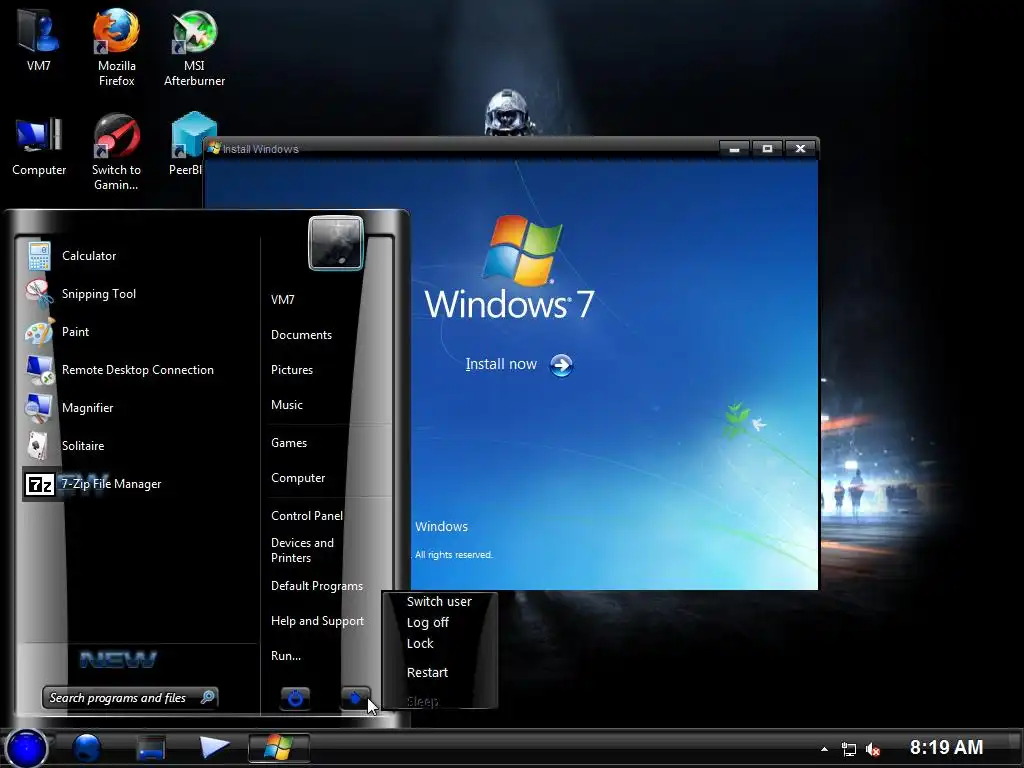Open the VM7 user folder link
Screen dimensions: 1024x768
282,300
